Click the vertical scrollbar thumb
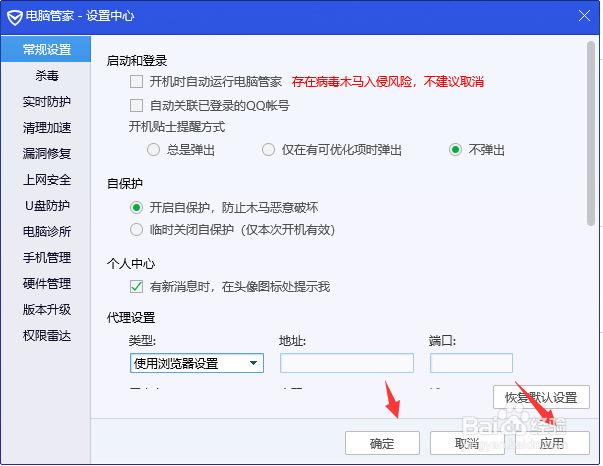This screenshot has height=466, width=603. coord(591,134)
